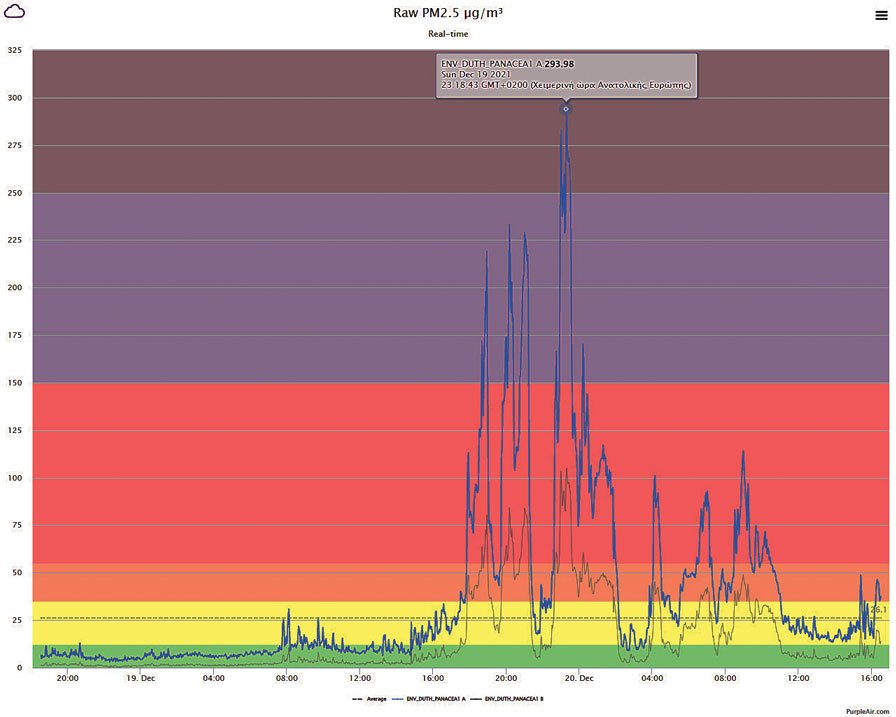This screenshot has width=896, height=717.
Task: Click the cloud icon in top-left corner
Action: pyautogui.click(x=16, y=13)
